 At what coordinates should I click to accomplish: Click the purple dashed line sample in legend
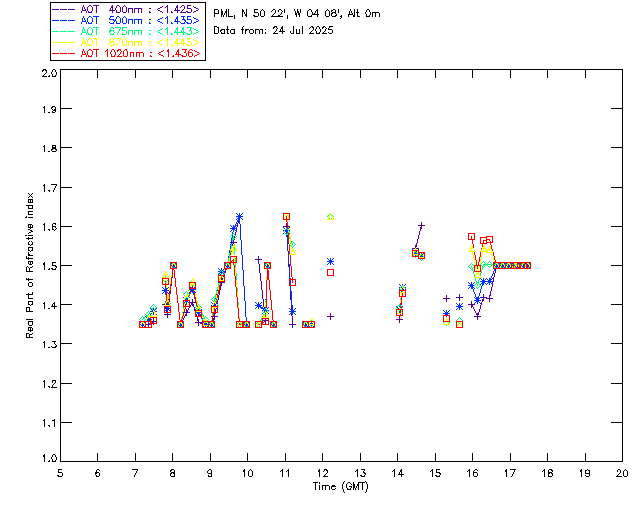(64, 9)
